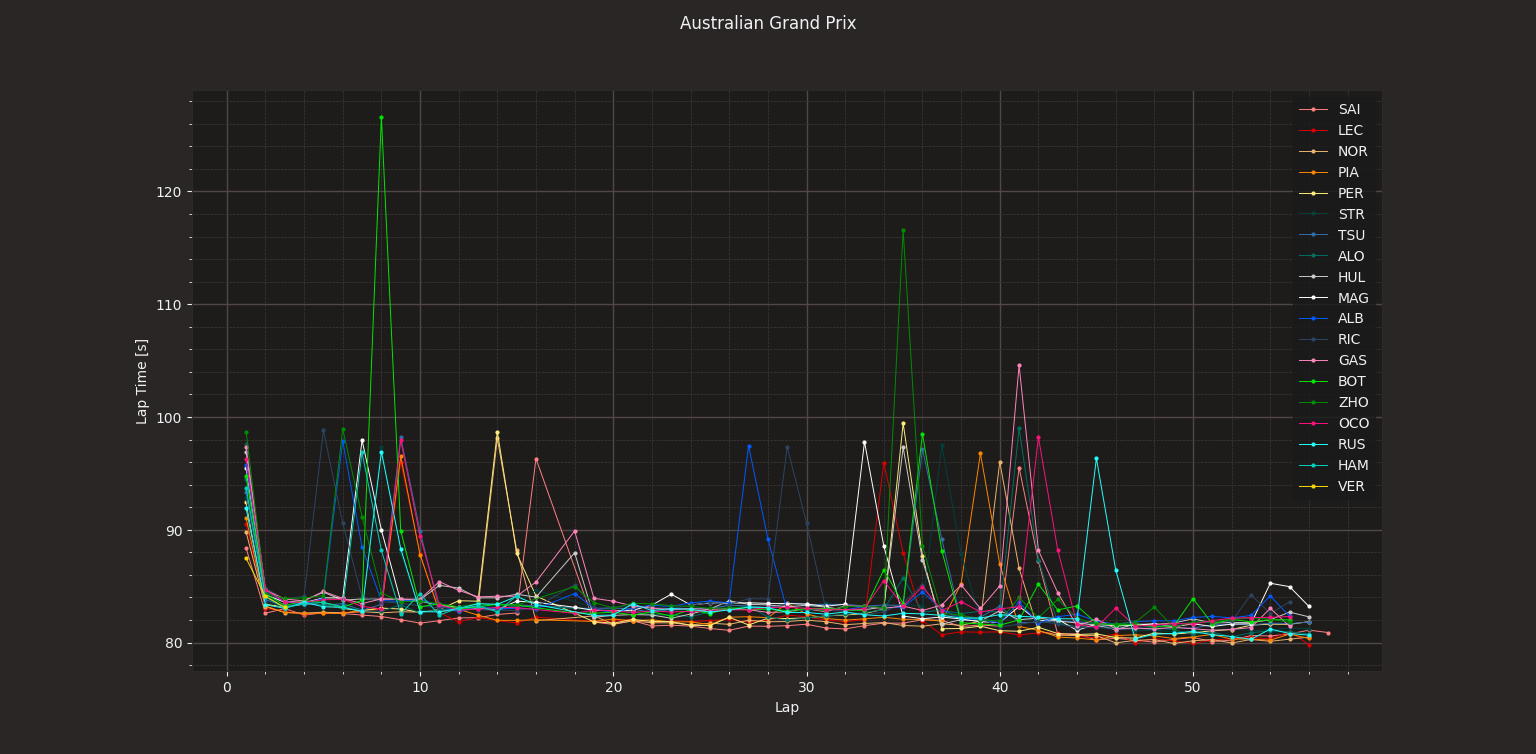
Task: Select GAS legend entry
Action: [x=1332, y=361]
